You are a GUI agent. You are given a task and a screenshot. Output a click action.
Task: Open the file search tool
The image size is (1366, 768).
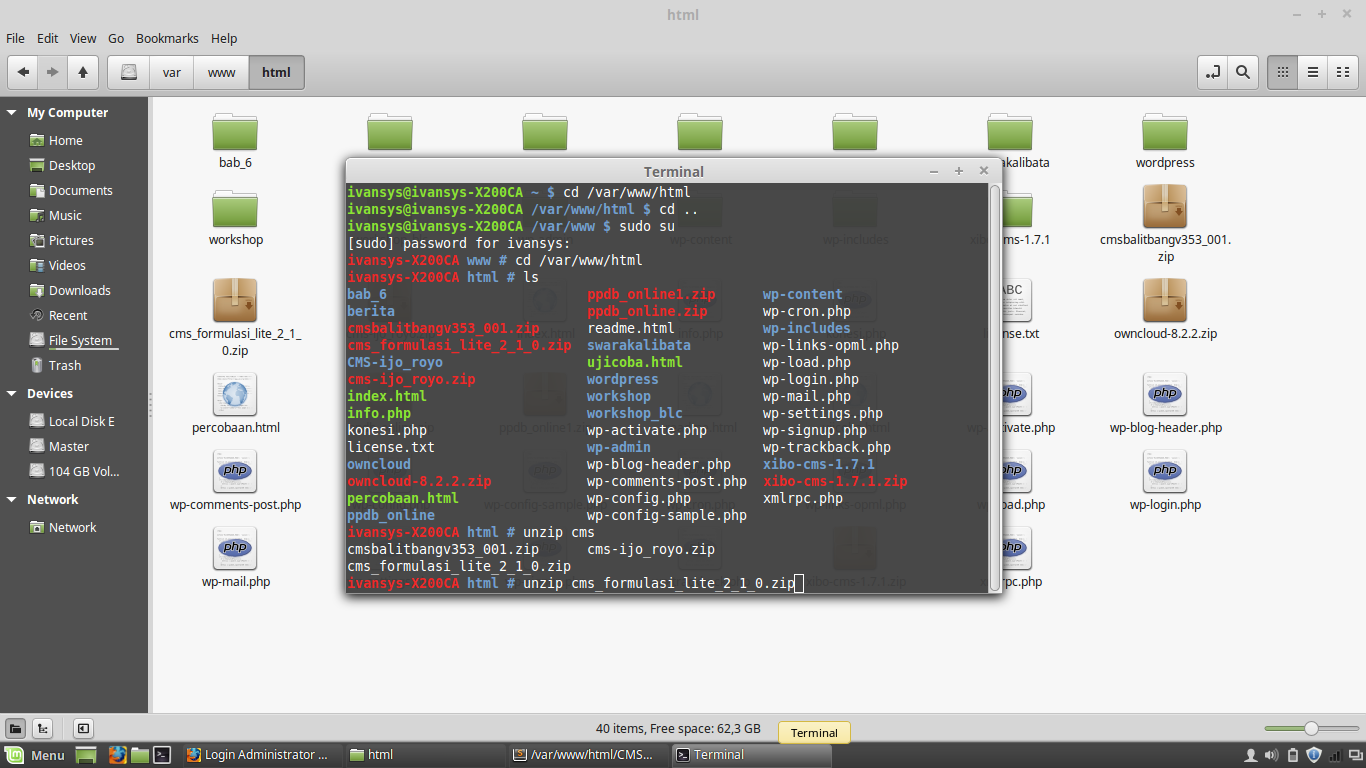(x=1242, y=72)
